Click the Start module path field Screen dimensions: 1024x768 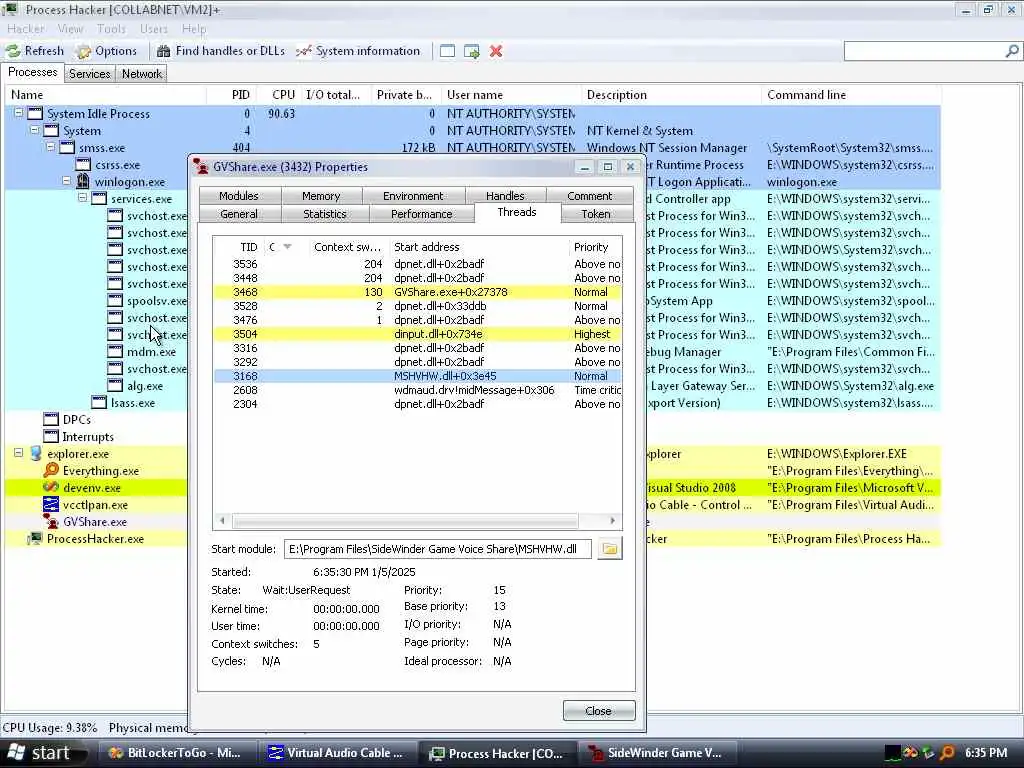click(x=438, y=549)
